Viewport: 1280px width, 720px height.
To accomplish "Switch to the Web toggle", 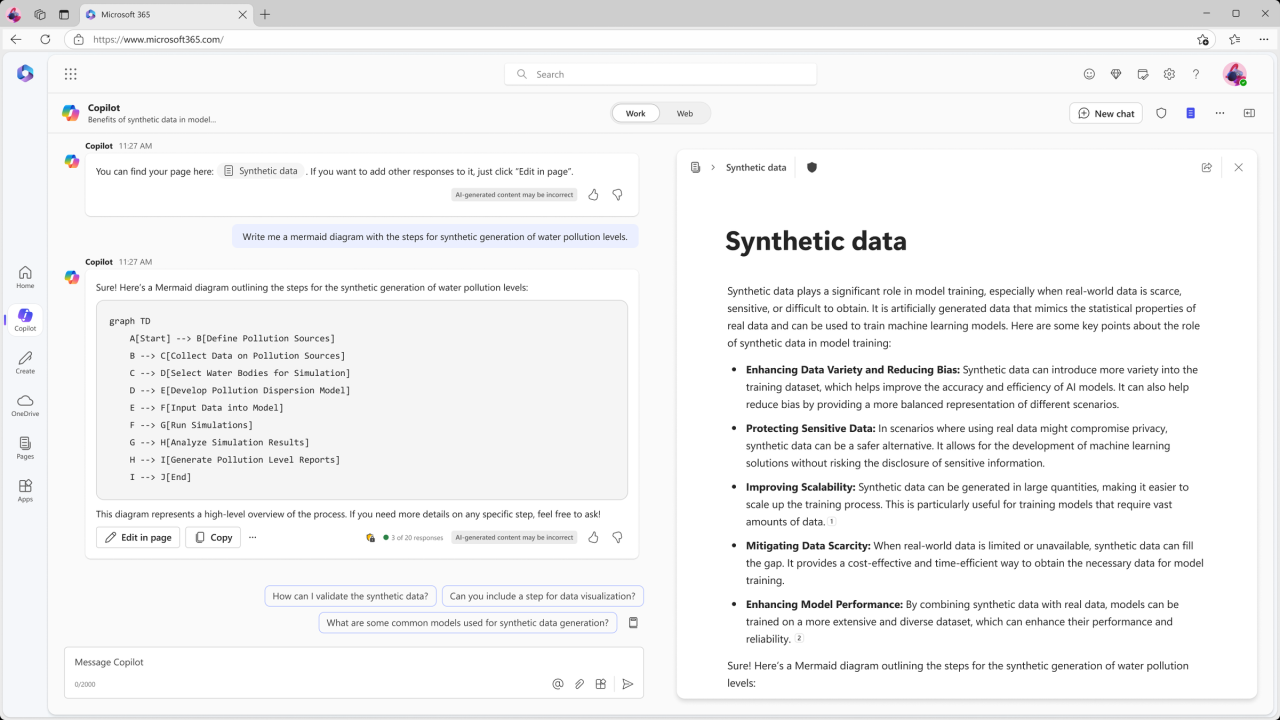I will click(684, 114).
